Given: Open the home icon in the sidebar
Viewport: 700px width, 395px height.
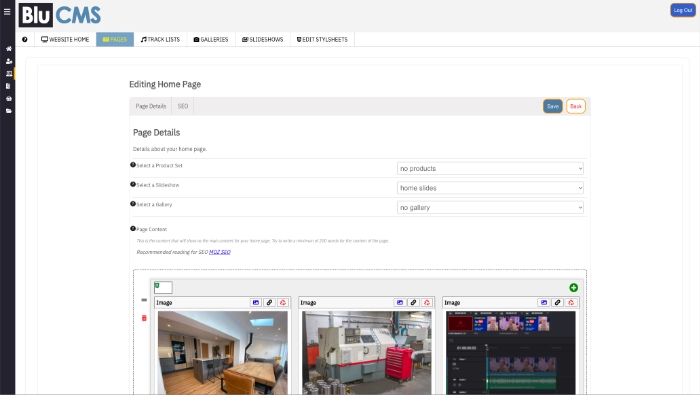Looking at the screenshot, I should (x=8, y=49).
